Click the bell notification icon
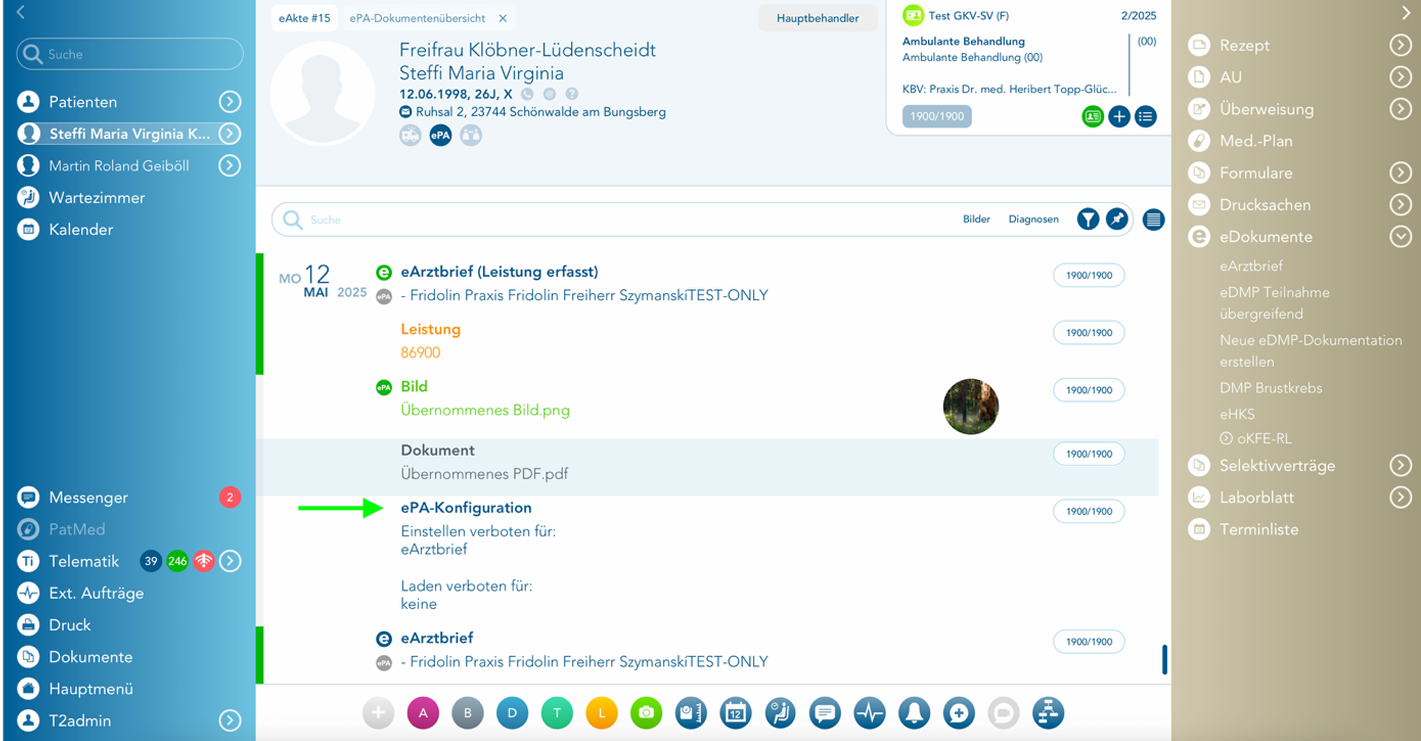This screenshot has height=741, width=1421. pos(913,713)
